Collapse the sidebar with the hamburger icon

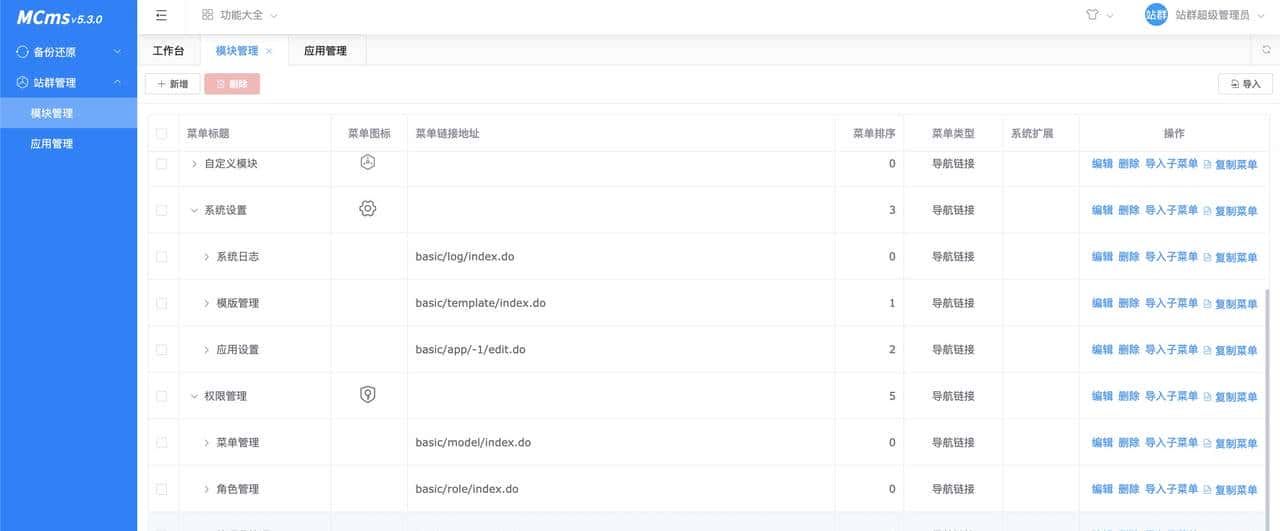tap(161, 15)
